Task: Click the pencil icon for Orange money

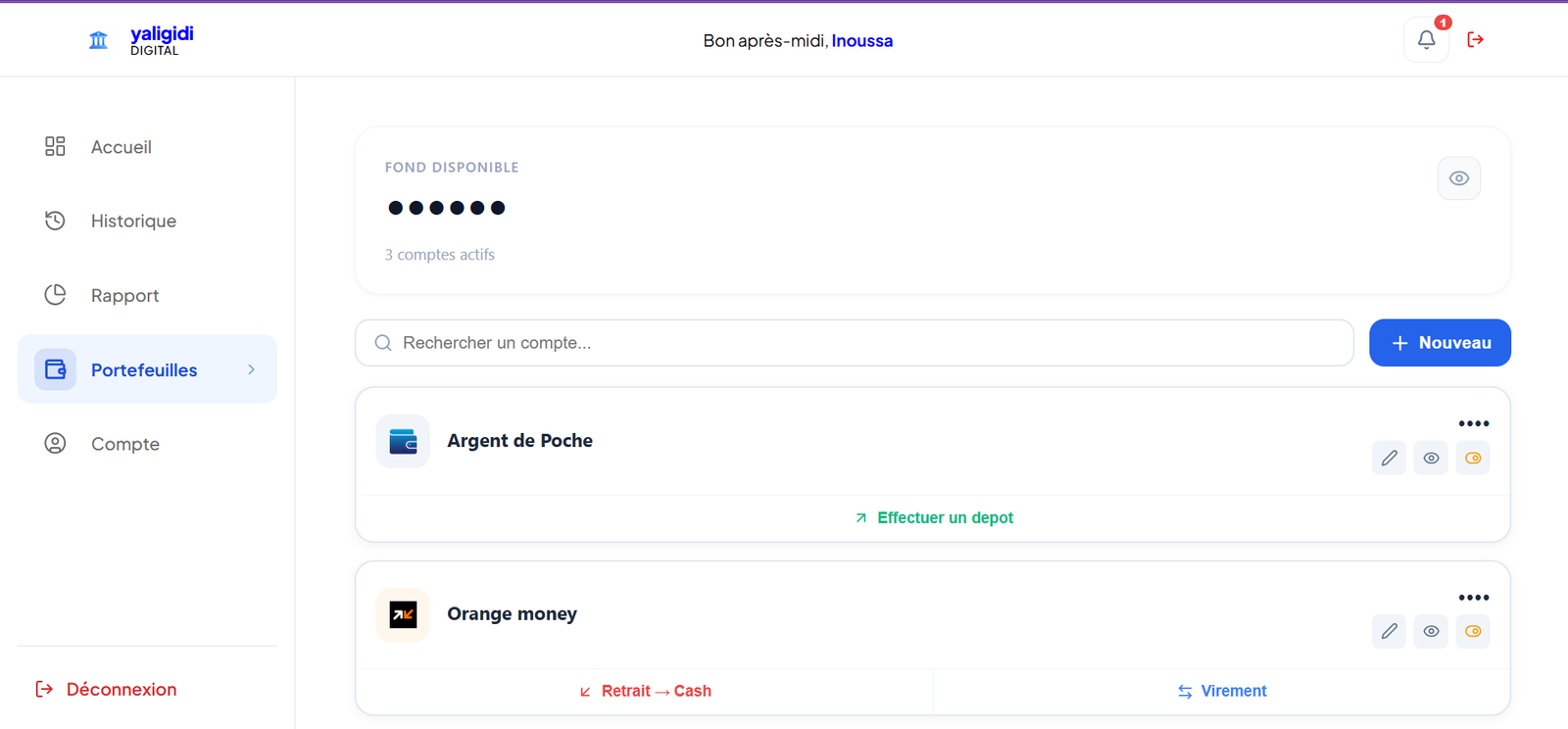Action: point(1389,631)
